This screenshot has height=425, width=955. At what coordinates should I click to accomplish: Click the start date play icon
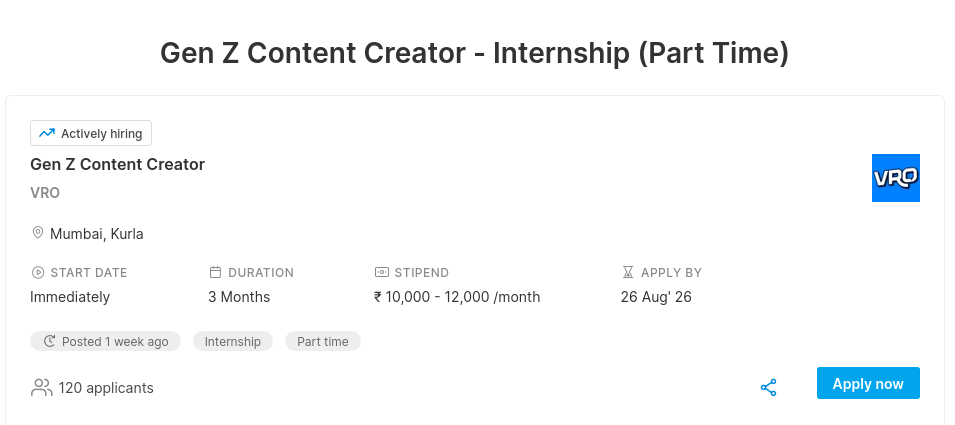click(38, 273)
